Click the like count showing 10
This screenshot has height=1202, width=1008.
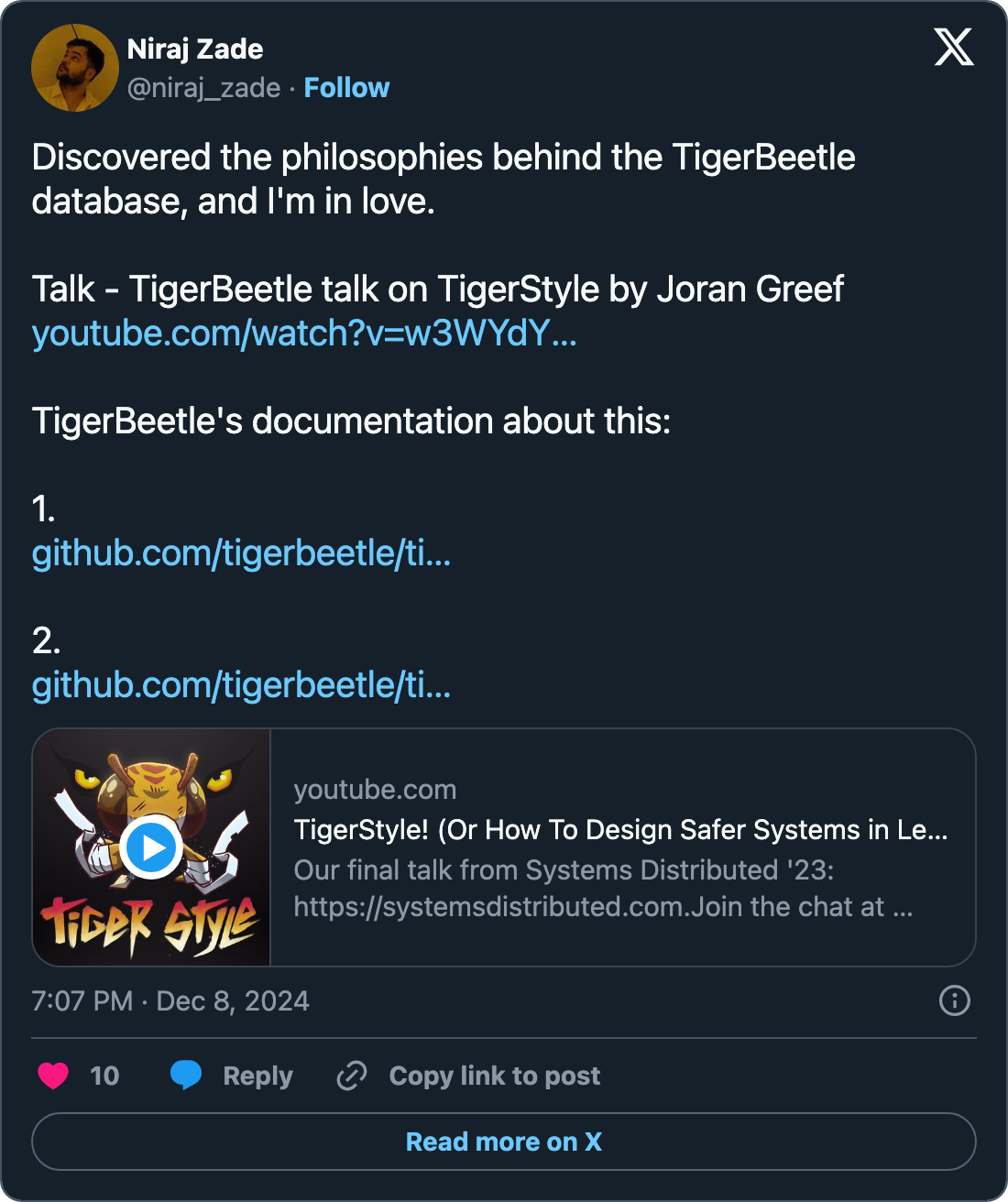click(104, 1076)
